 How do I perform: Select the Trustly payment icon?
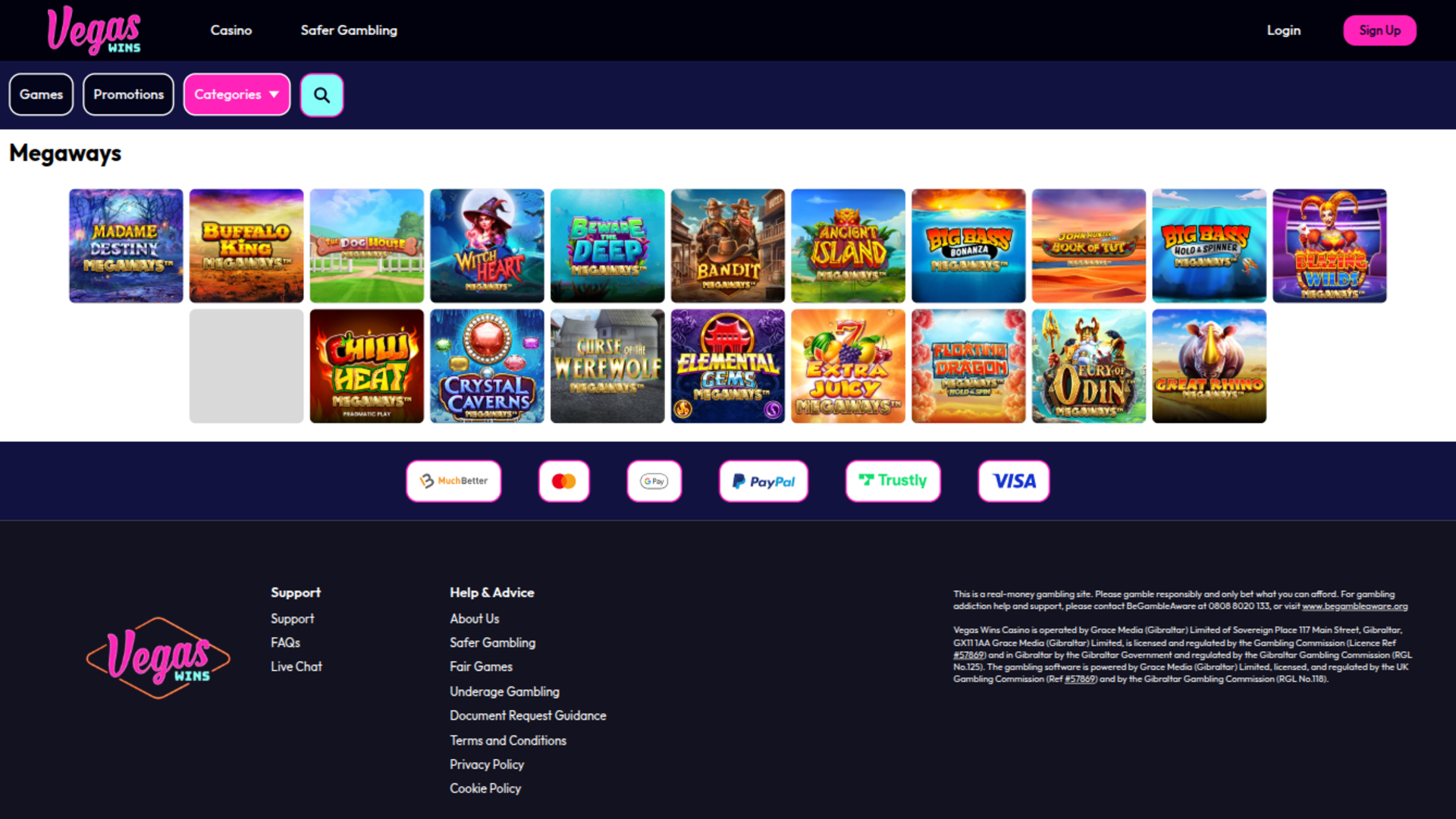[893, 481]
